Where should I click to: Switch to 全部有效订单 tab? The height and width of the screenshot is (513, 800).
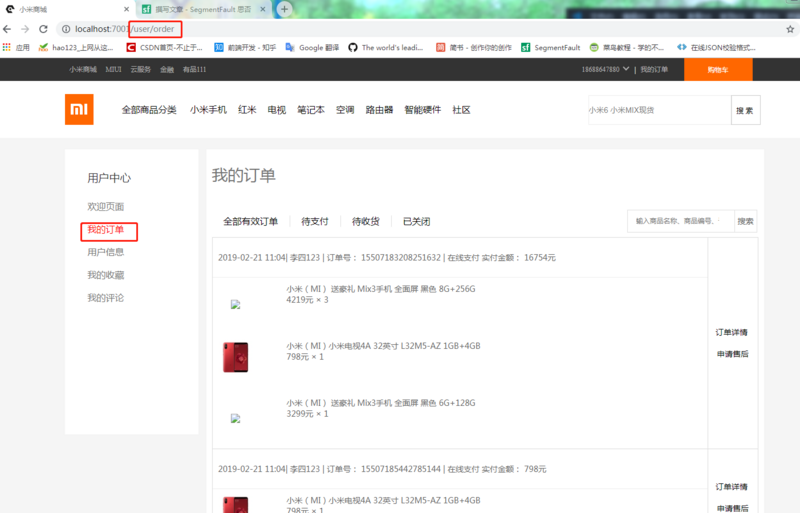(x=251, y=221)
